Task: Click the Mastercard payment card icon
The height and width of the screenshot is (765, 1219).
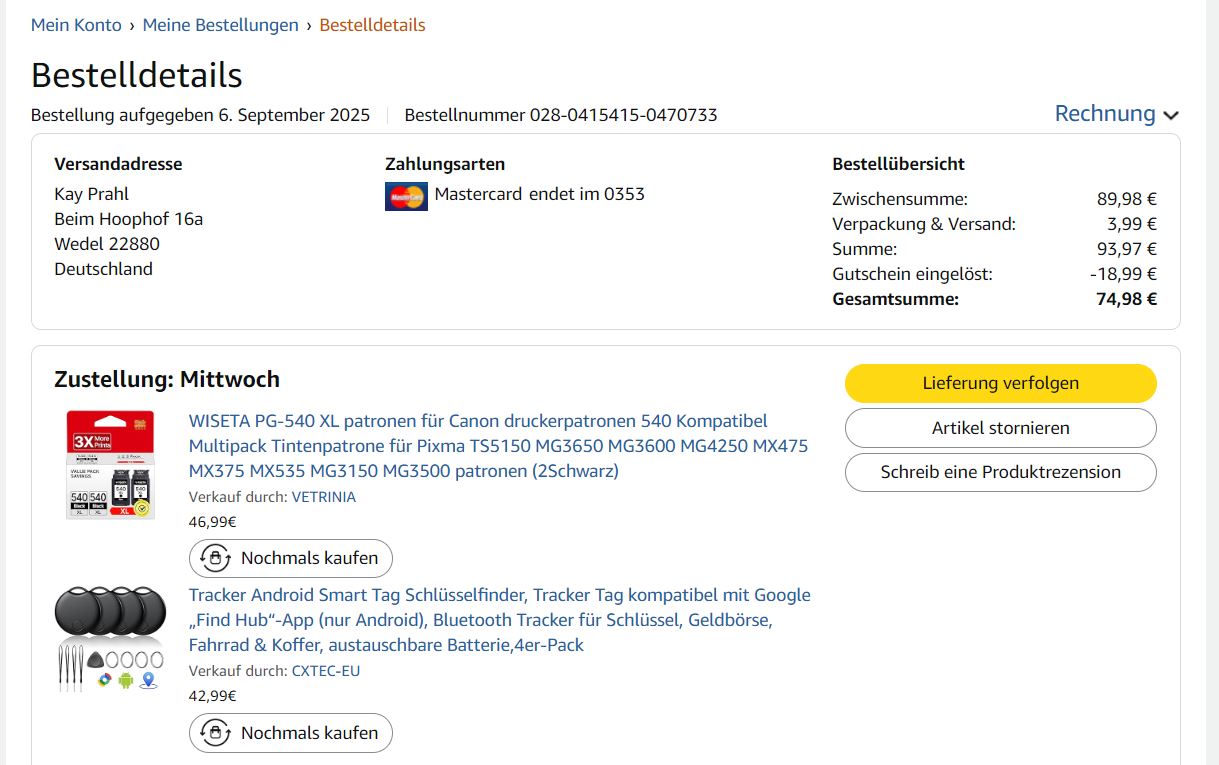Action: pos(406,196)
